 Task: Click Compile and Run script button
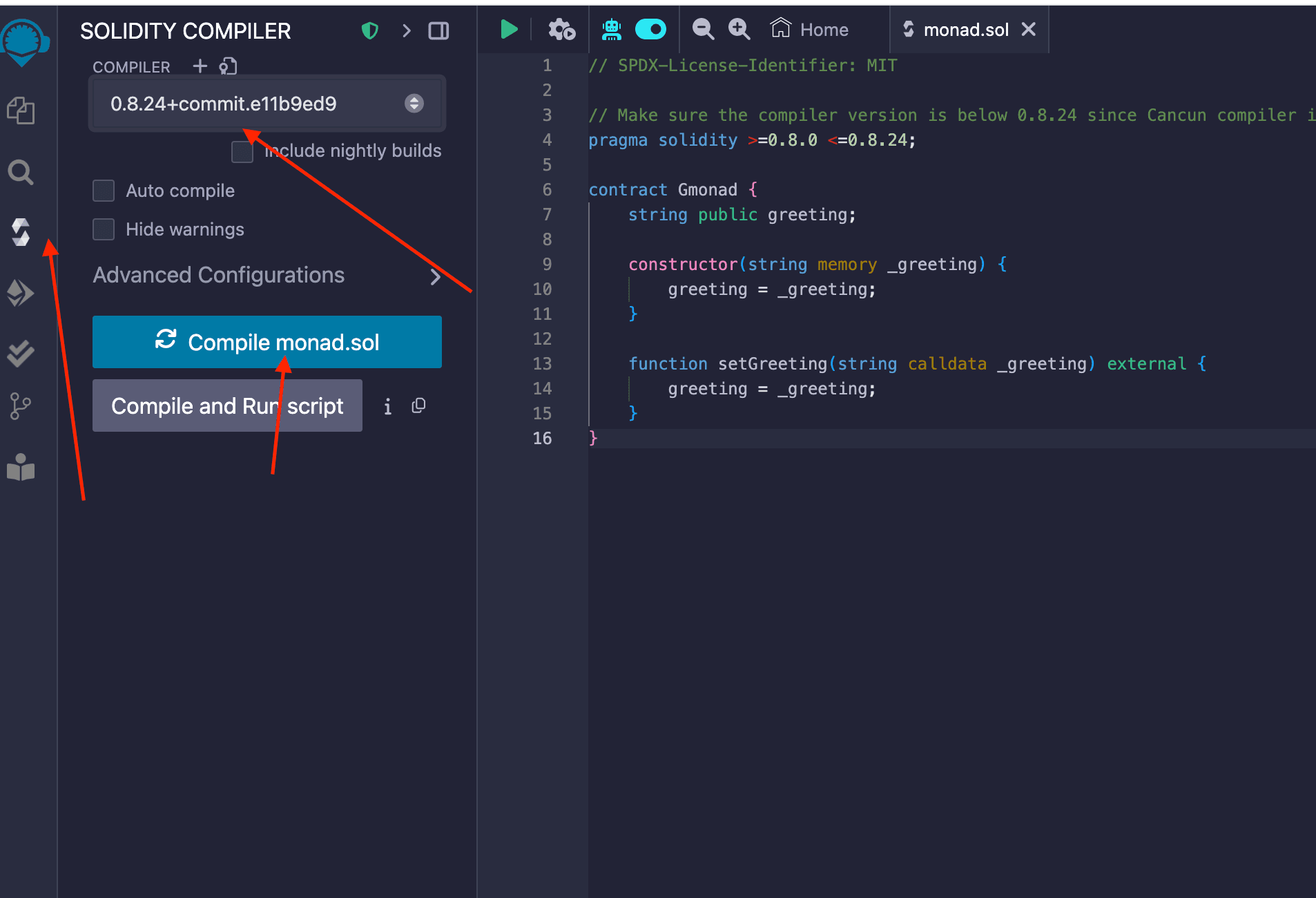[227, 405]
